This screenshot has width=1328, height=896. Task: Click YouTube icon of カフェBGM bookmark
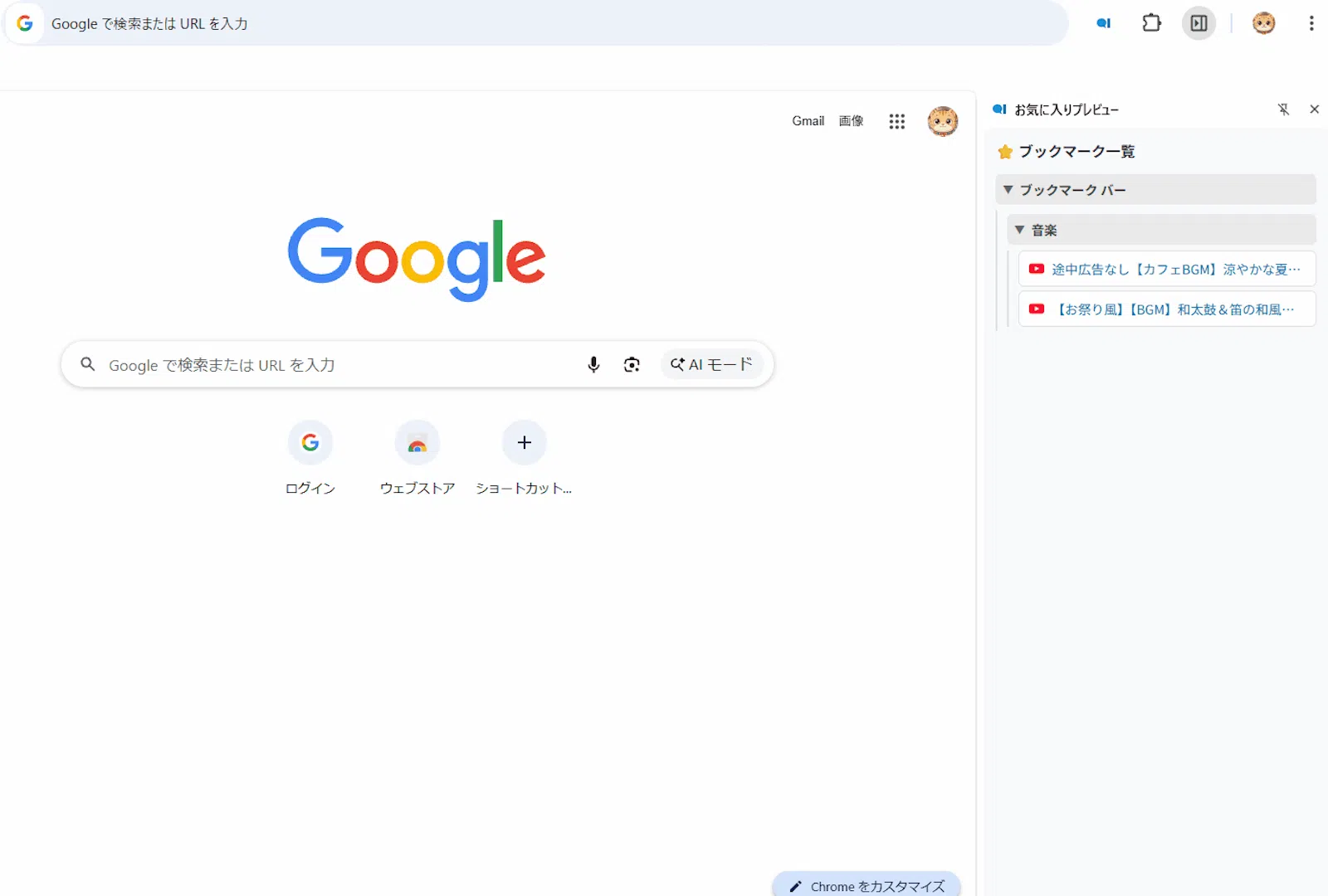pyautogui.click(x=1036, y=269)
